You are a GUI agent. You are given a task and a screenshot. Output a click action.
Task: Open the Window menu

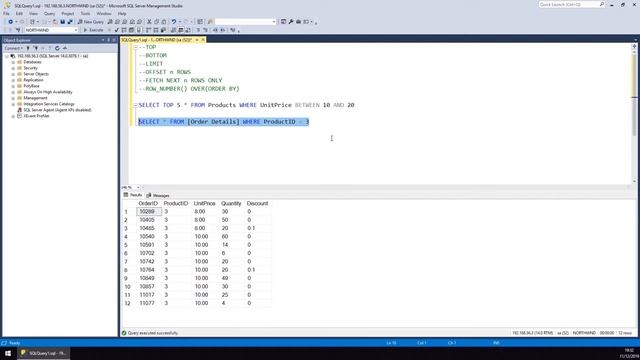click(104, 13)
